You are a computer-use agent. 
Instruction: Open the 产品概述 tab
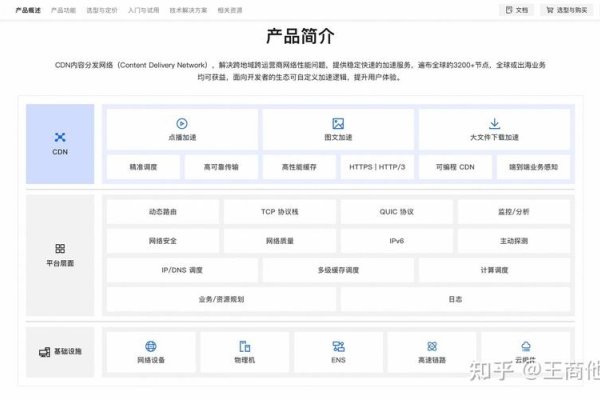(28, 10)
